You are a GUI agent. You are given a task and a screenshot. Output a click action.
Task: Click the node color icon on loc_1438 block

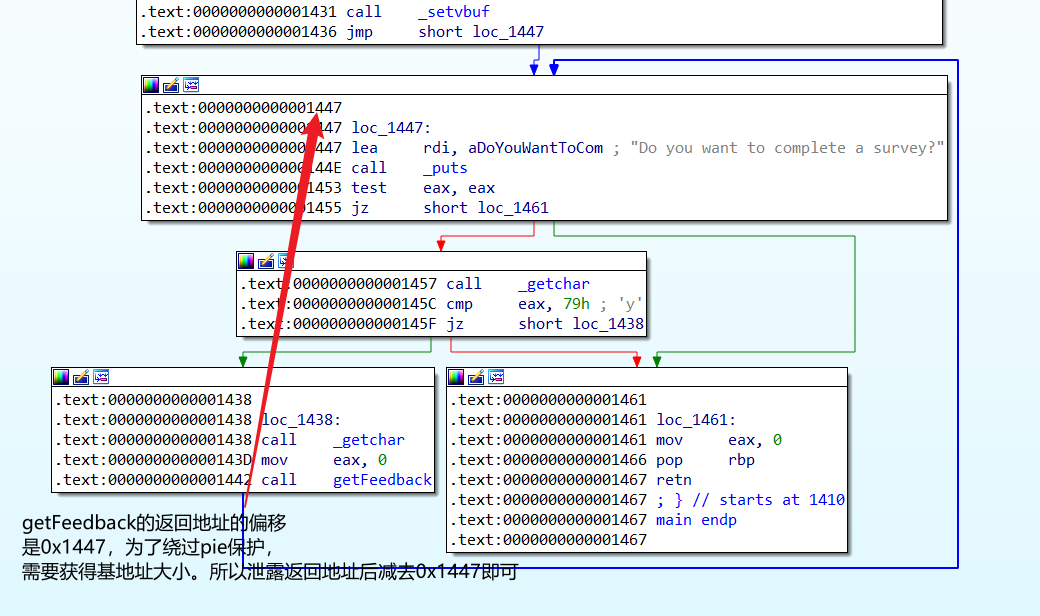[61, 377]
